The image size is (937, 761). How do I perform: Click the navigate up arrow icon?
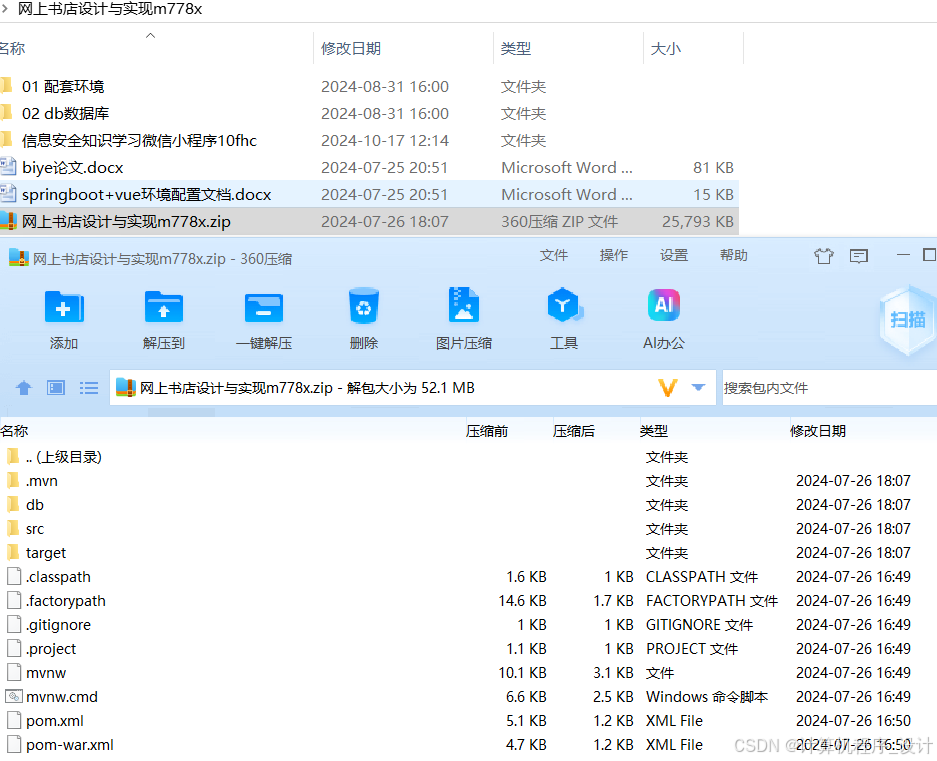[x=24, y=387]
